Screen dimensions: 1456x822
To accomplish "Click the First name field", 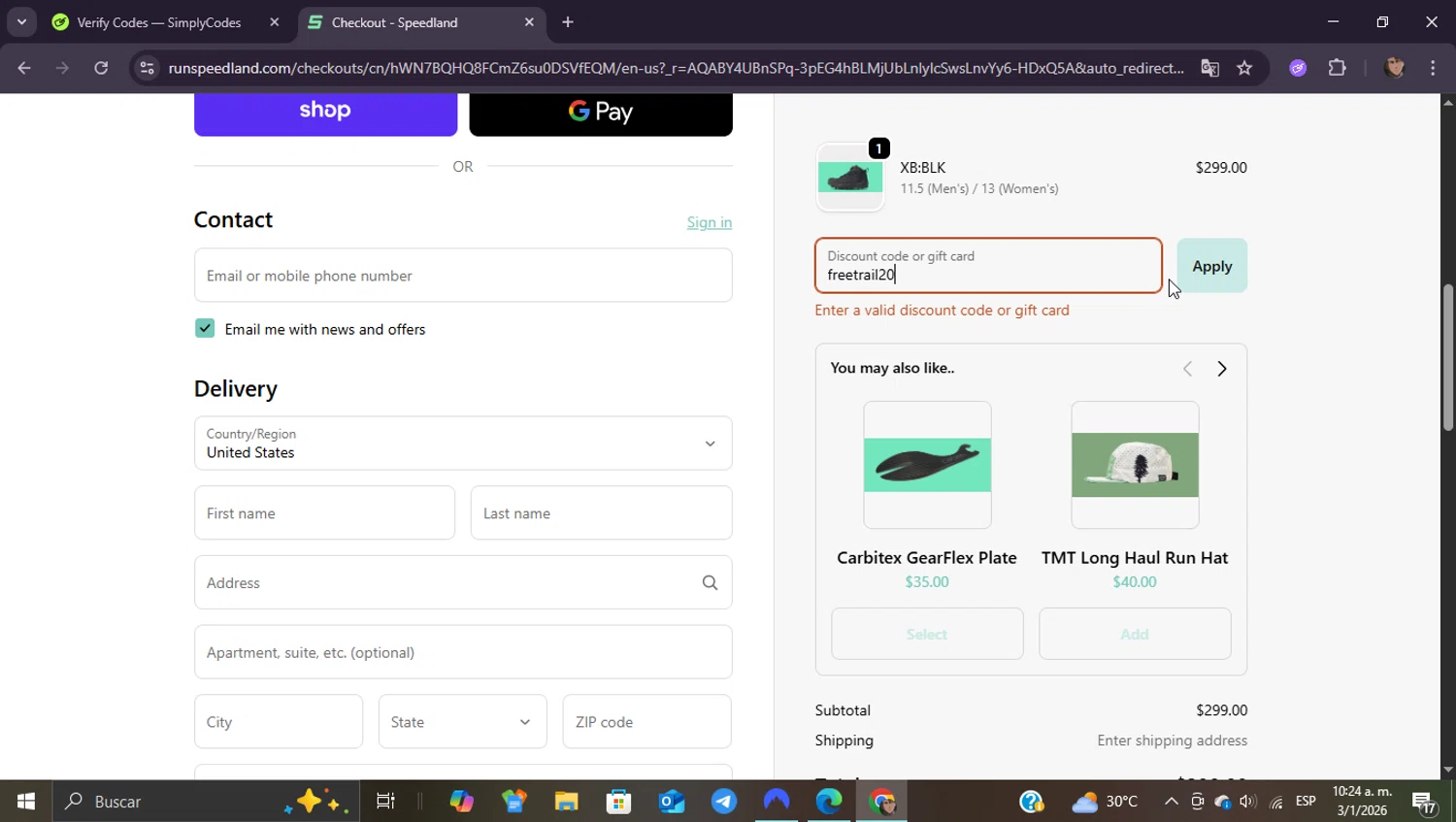I will click(324, 513).
